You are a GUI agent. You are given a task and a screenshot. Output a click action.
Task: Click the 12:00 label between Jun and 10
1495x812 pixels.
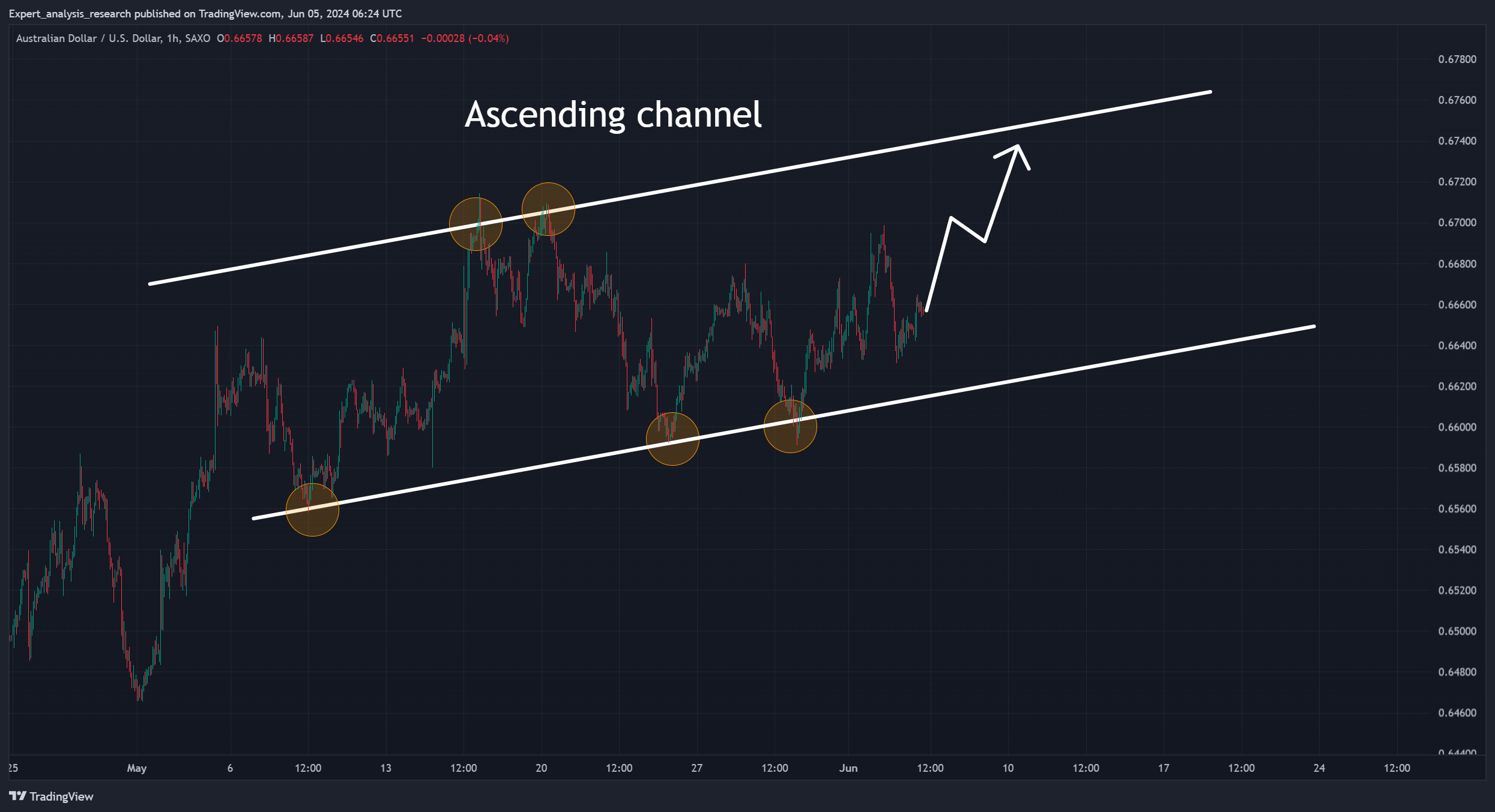pyautogui.click(x=930, y=768)
